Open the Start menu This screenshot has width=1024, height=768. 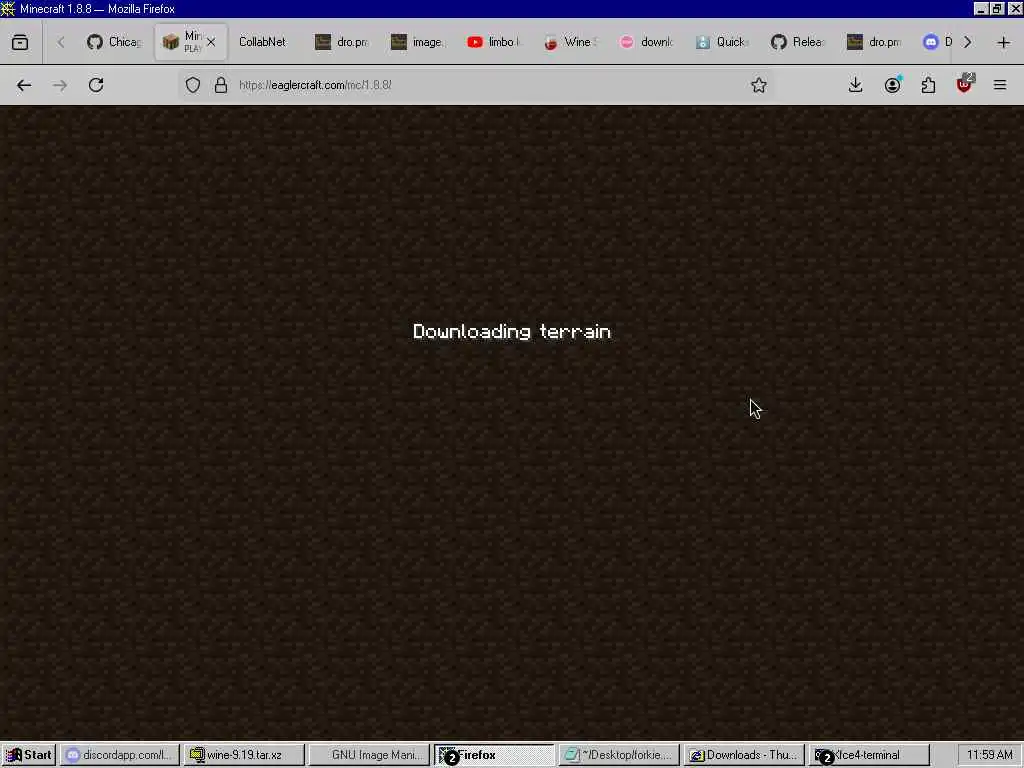(28, 755)
